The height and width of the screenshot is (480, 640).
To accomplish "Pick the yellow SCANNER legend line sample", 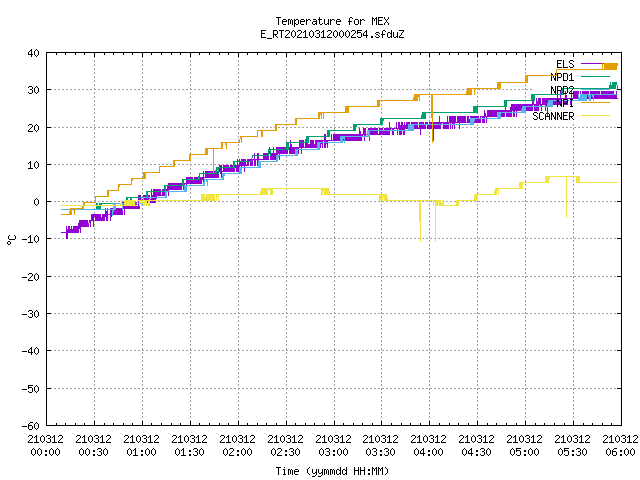I will click(596, 116).
